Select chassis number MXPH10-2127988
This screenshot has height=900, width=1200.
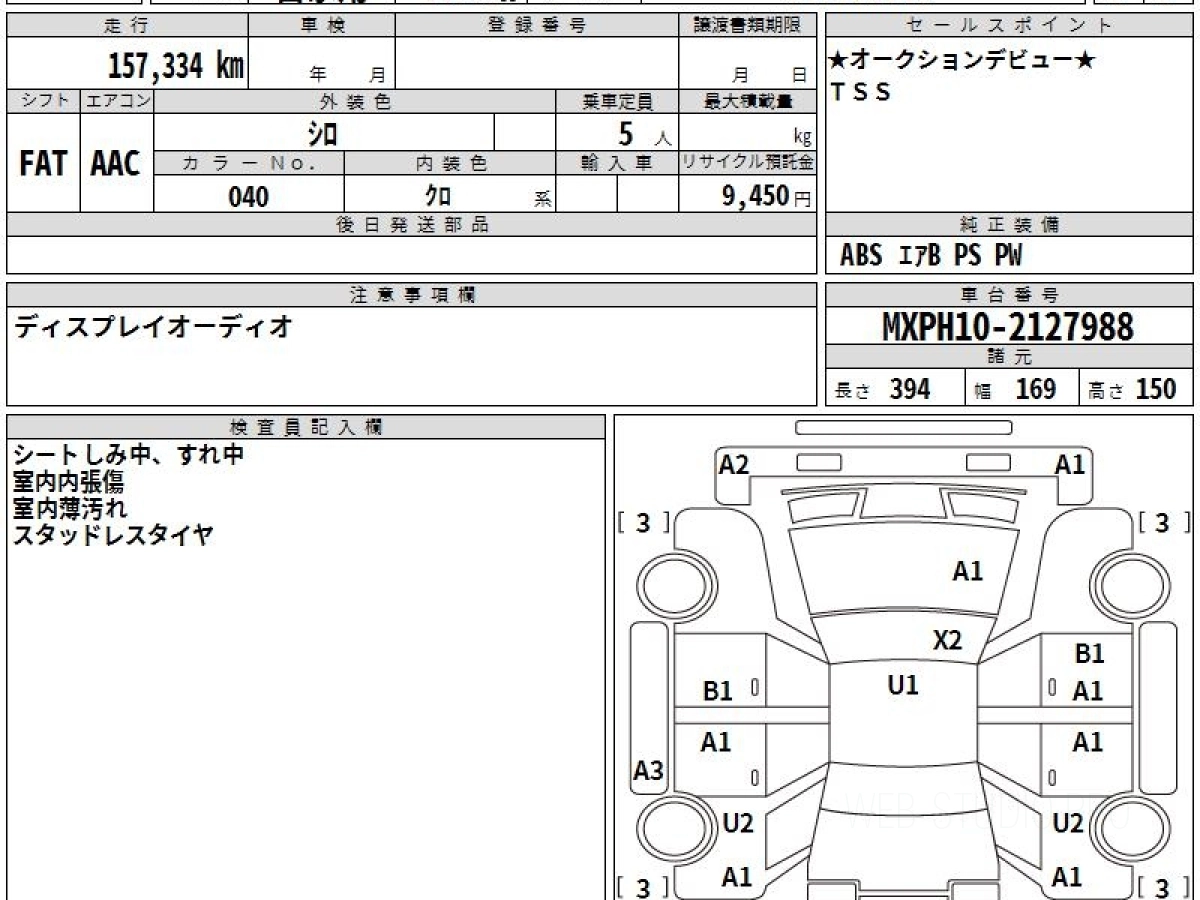(1008, 327)
